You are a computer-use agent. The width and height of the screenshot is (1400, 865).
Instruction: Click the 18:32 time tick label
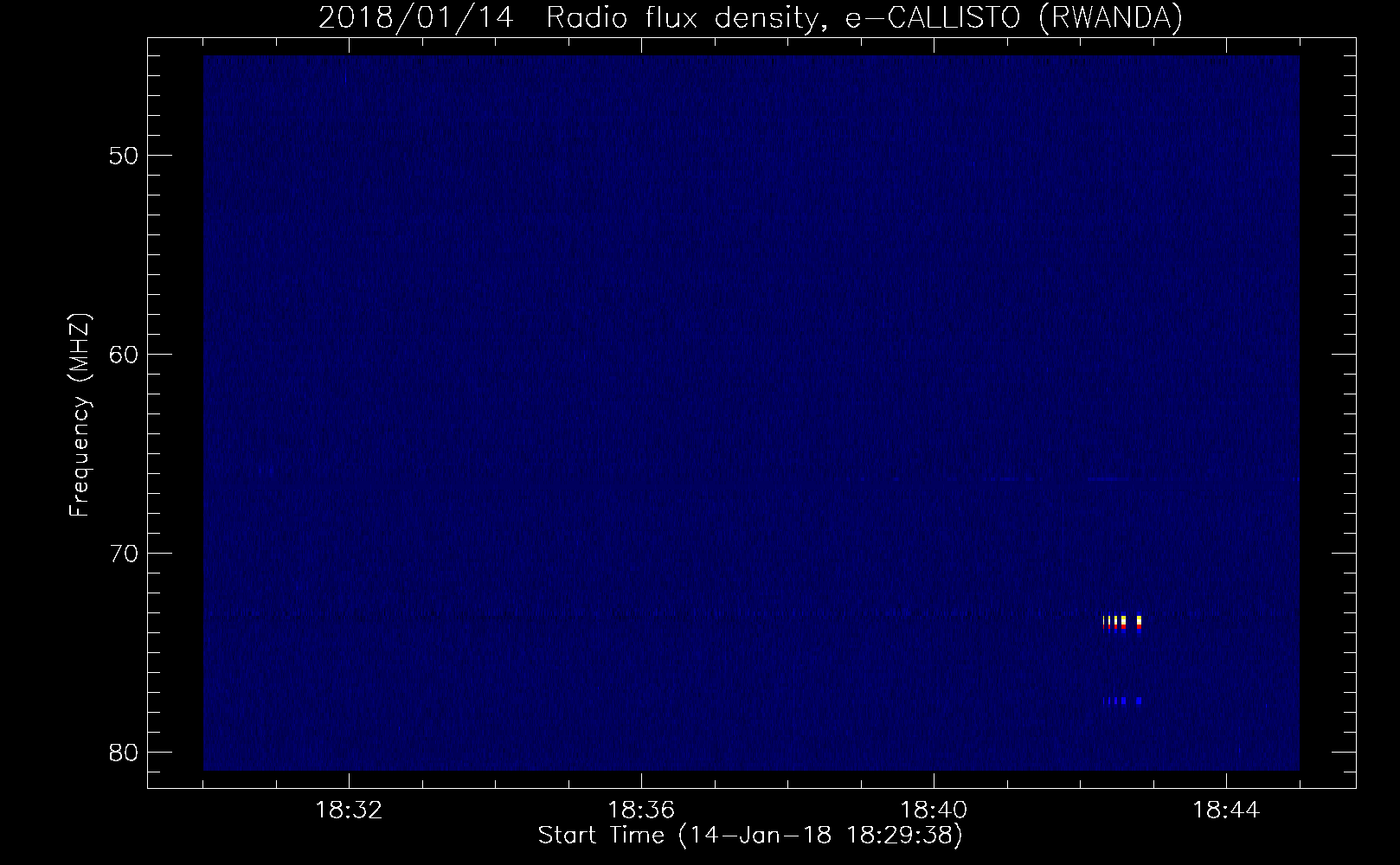coord(349,811)
